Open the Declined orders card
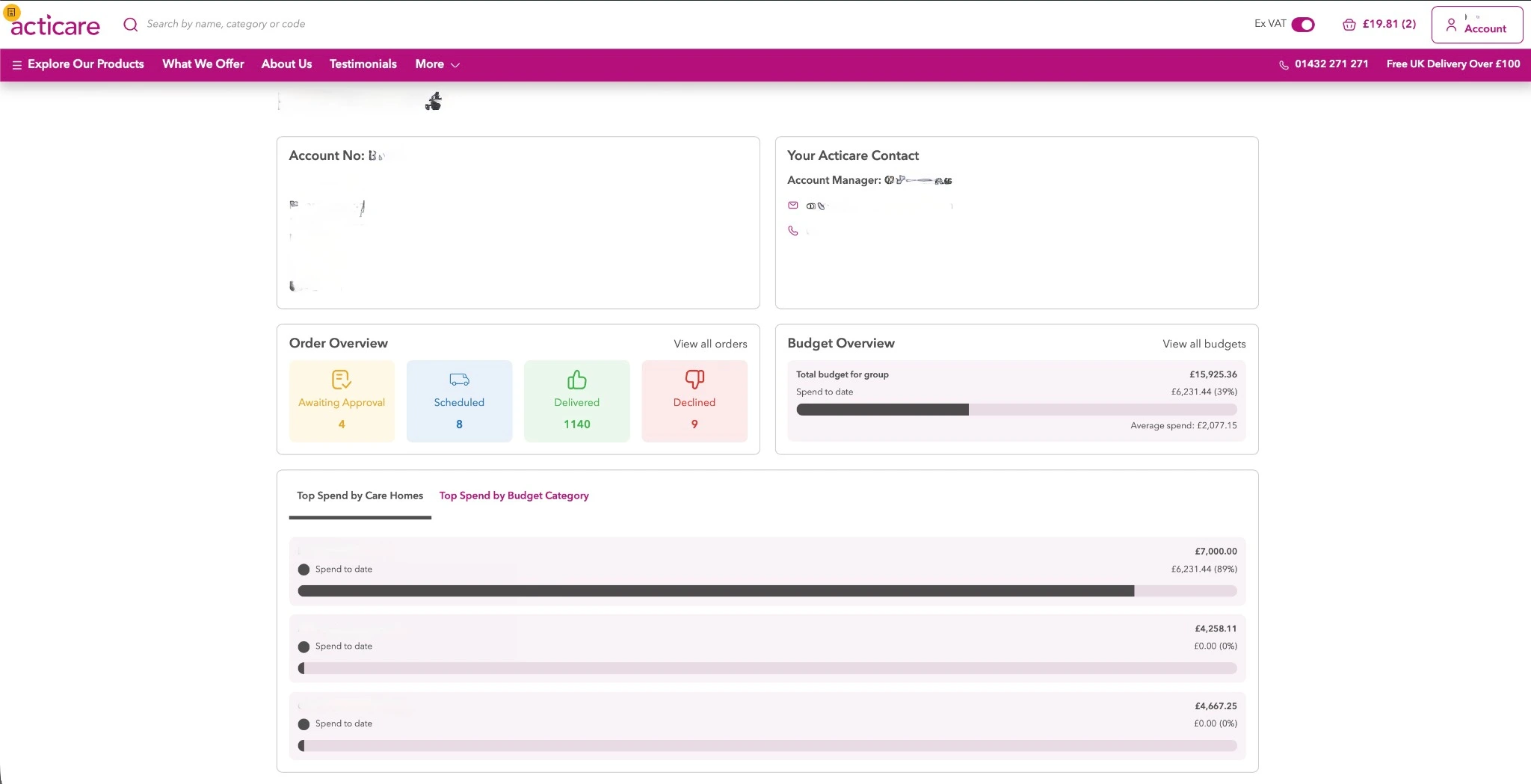Viewport: 1531px width, 784px height. 694,401
